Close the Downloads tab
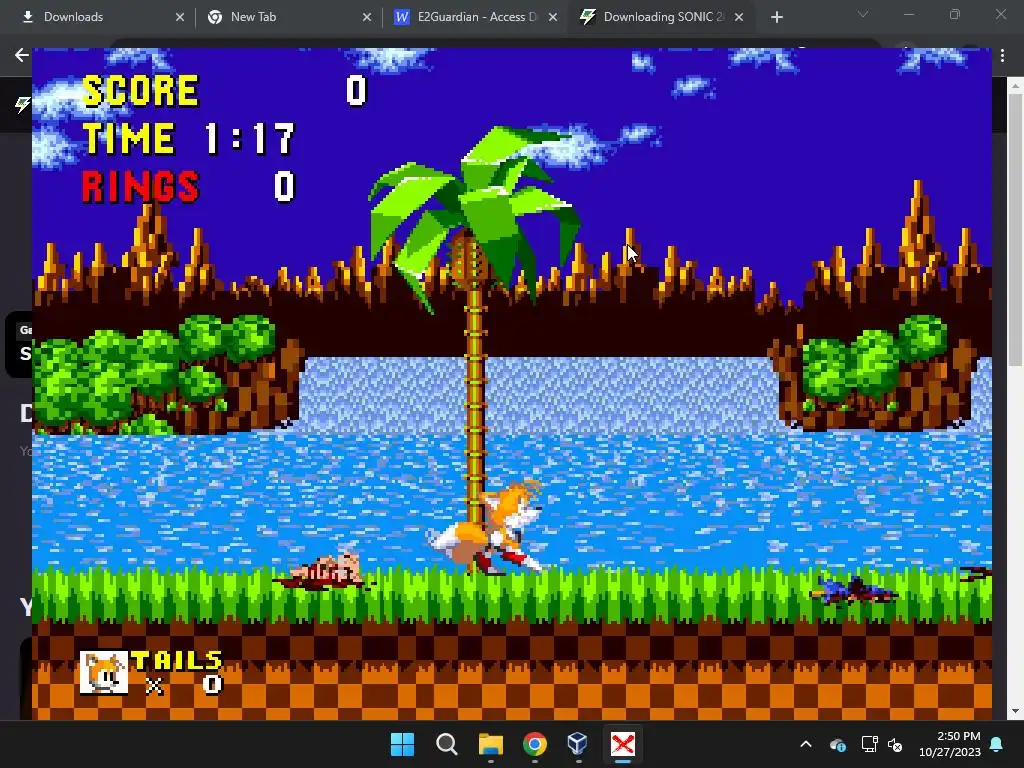 point(180,17)
